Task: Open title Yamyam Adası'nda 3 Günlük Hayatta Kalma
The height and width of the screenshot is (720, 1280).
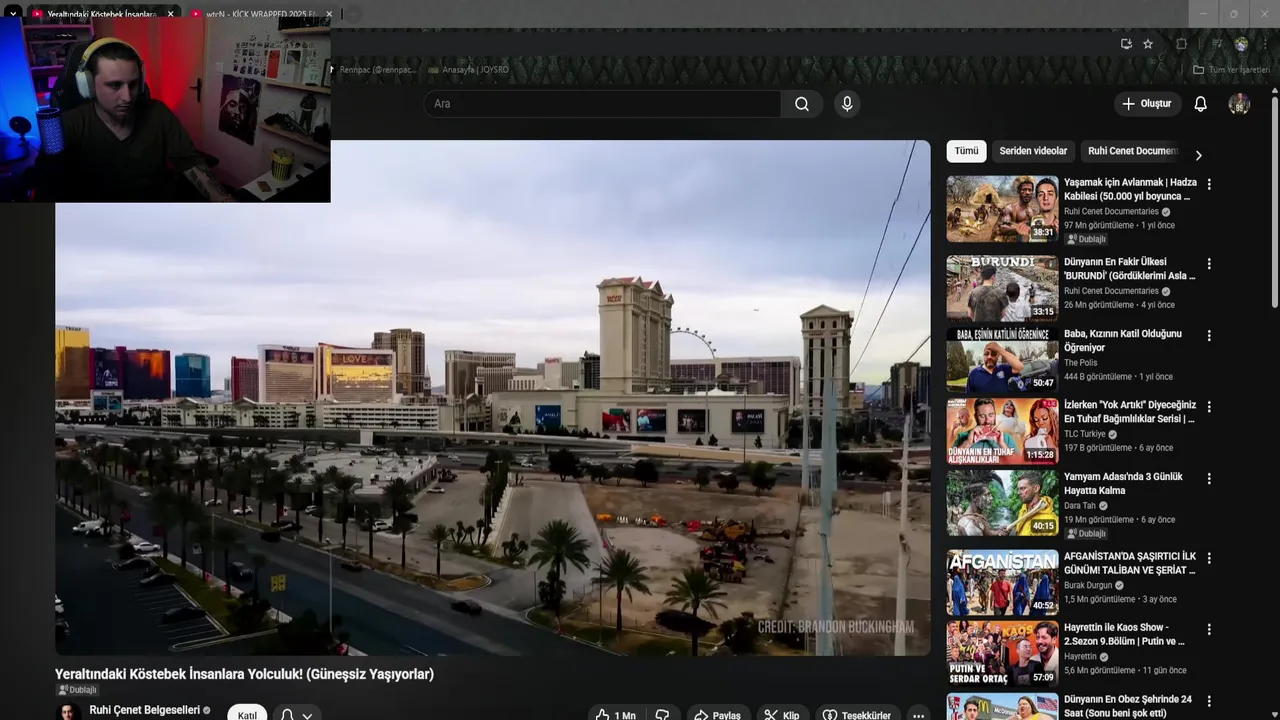Action: (1123, 484)
